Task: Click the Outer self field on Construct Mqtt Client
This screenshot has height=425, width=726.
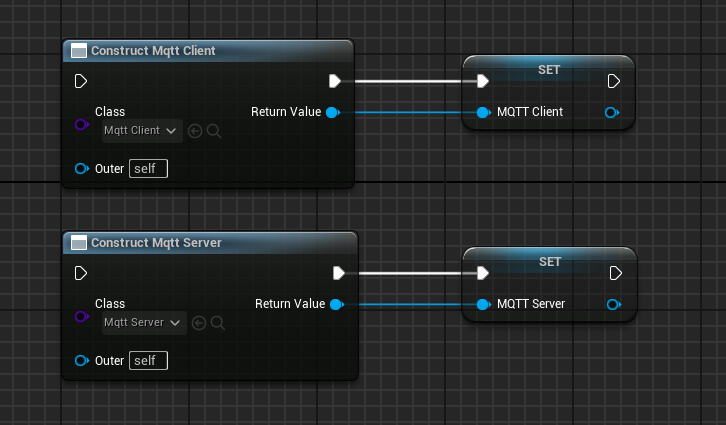Action: [148, 169]
